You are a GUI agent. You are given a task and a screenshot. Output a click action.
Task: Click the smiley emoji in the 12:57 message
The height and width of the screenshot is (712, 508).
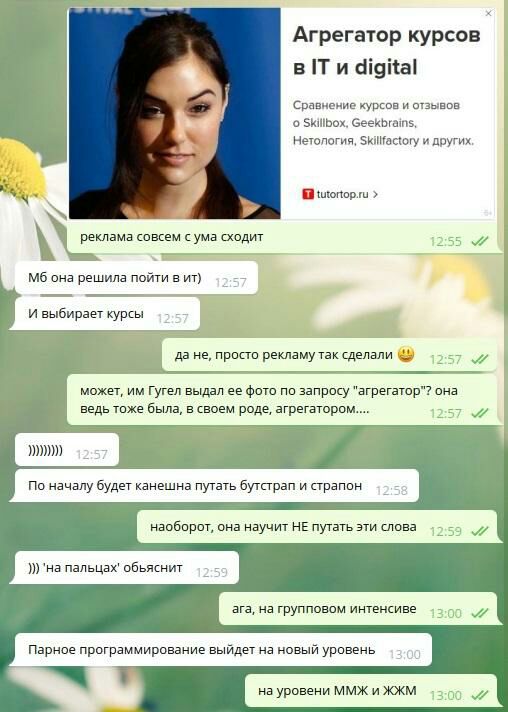tap(406, 354)
